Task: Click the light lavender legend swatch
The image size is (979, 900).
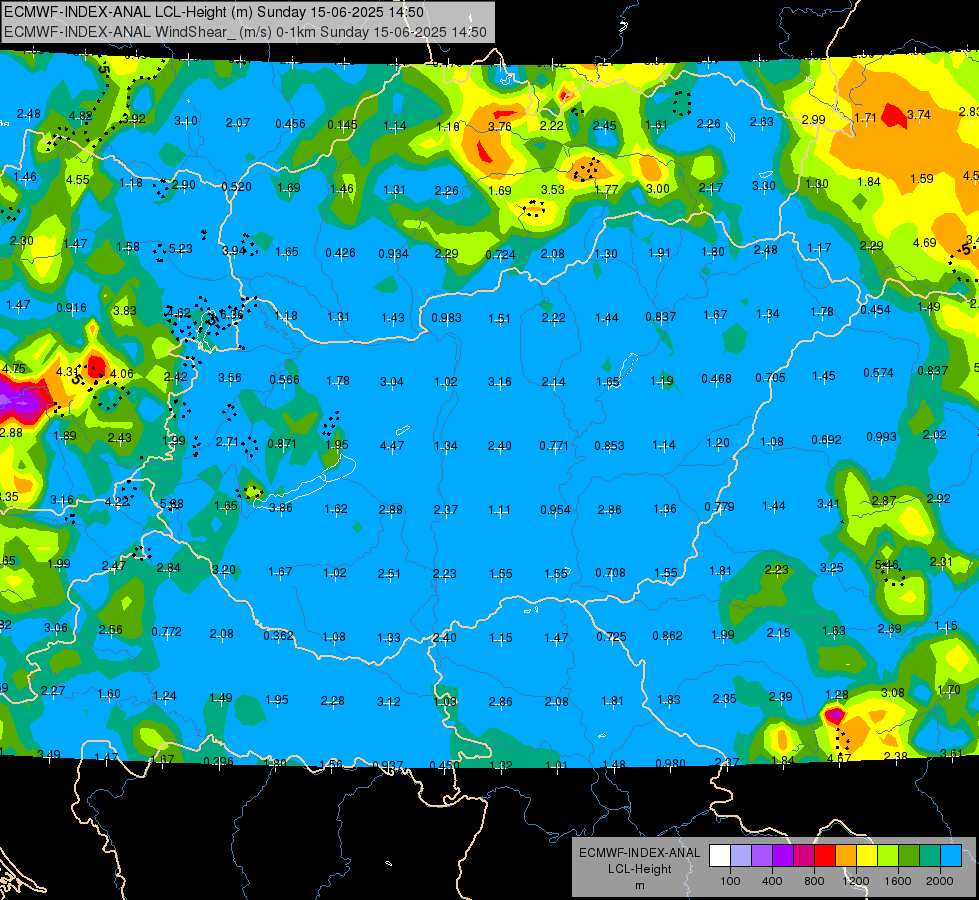Action: pos(741,856)
